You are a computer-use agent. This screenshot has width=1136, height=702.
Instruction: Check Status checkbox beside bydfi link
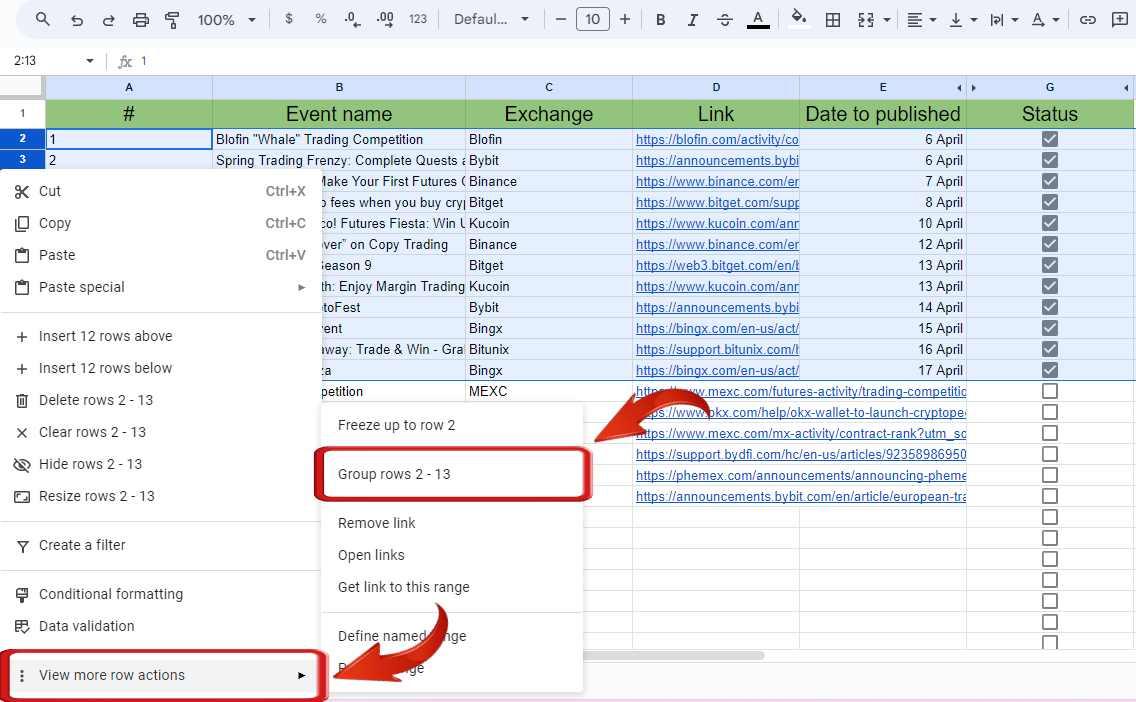pyautogui.click(x=1050, y=454)
